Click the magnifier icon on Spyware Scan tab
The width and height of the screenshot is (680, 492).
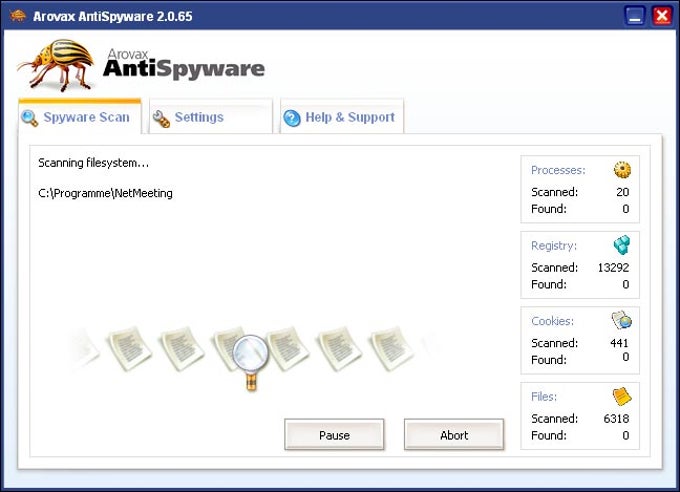click(29, 118)
